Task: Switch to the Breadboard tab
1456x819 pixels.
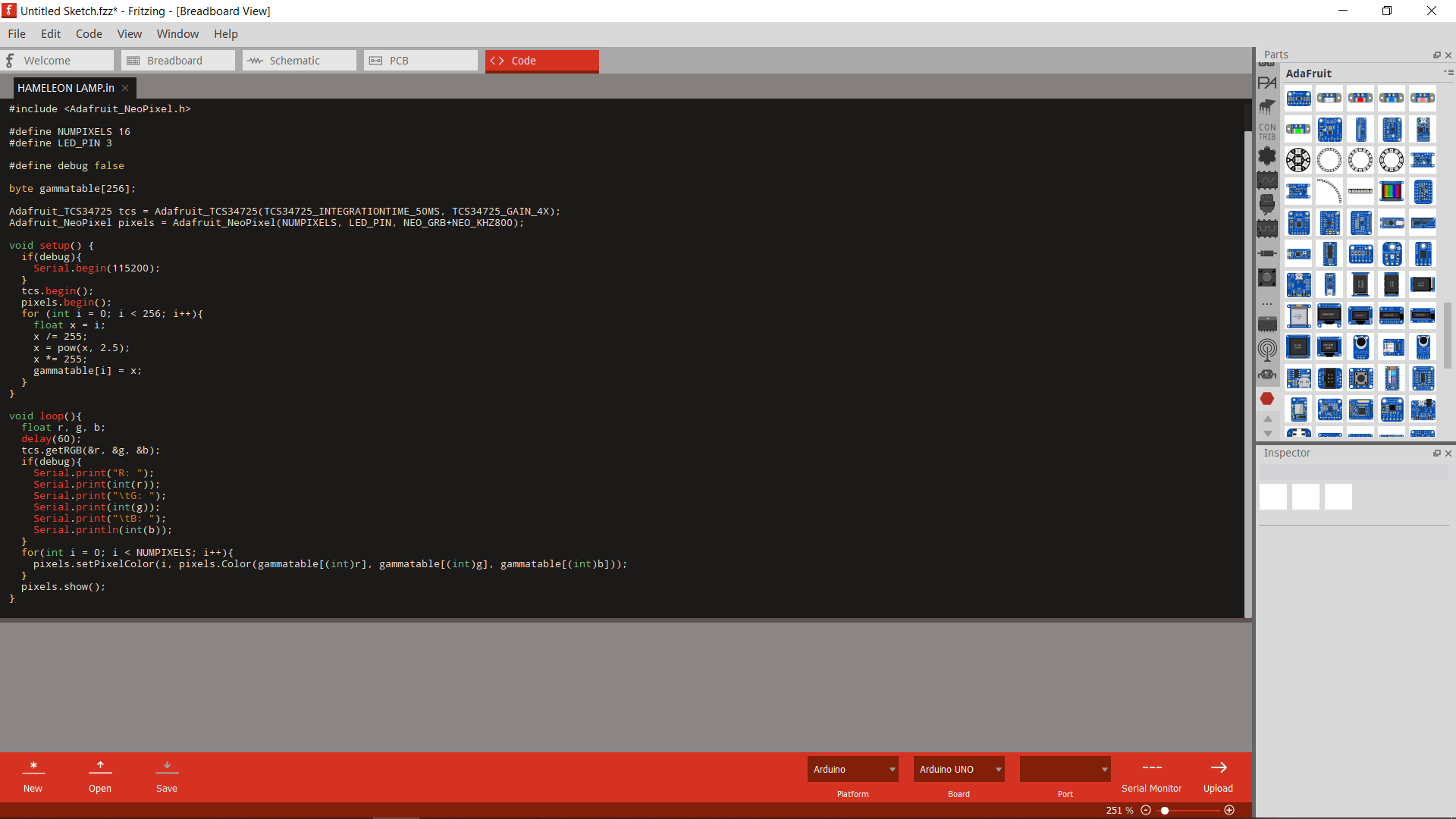Action: click(x=178, y=61)
